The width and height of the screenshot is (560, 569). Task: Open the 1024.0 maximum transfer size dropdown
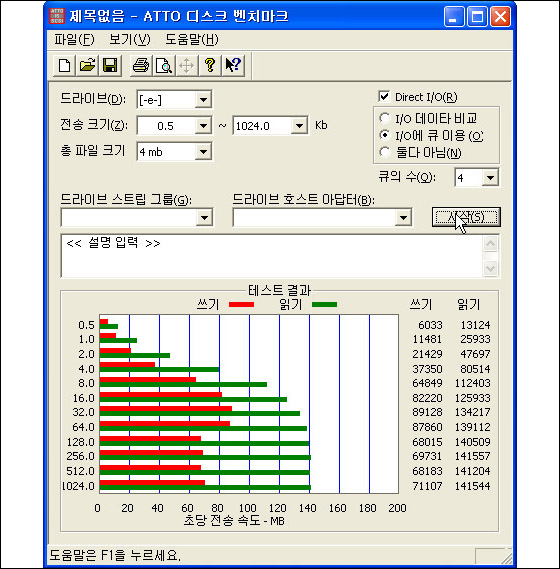click(x=299, y=126)
